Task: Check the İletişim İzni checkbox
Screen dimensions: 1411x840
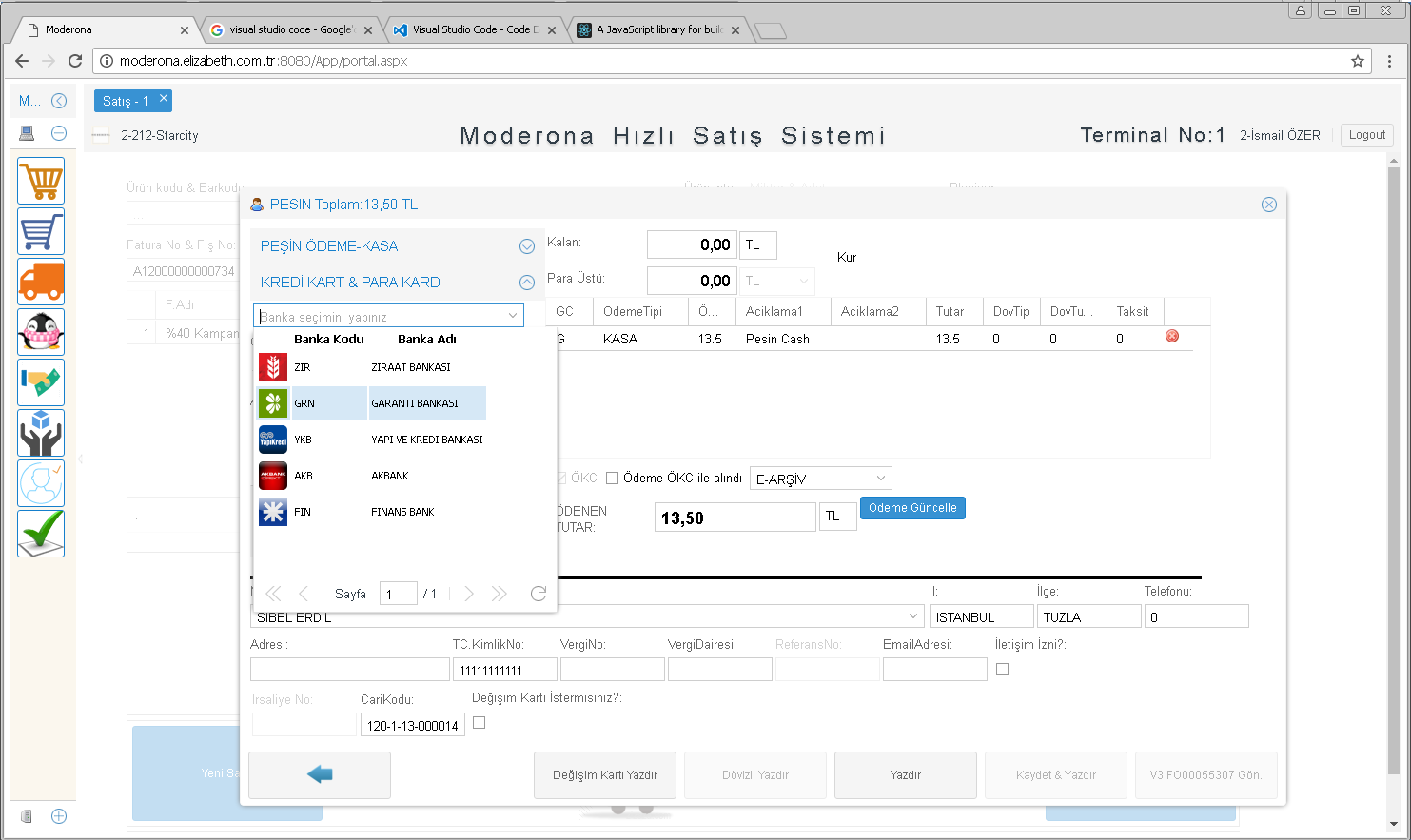Action: click(1002, 670)
